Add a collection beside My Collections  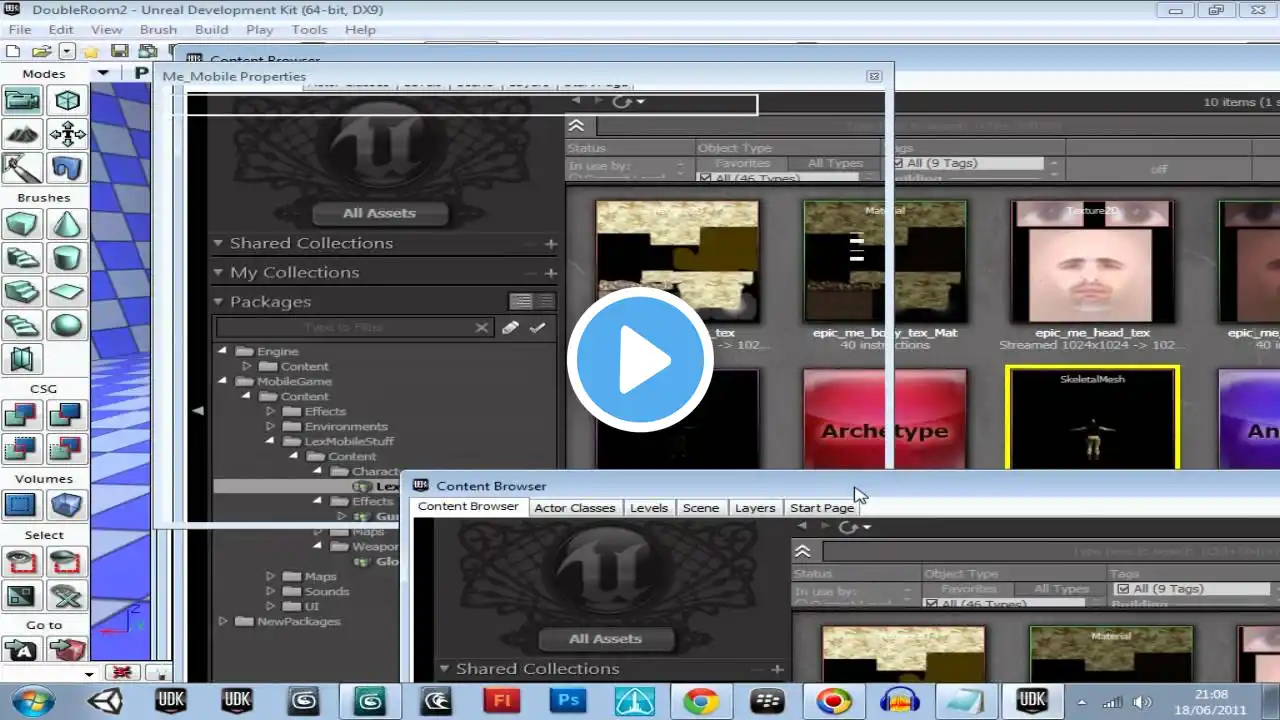pos(550,272)
